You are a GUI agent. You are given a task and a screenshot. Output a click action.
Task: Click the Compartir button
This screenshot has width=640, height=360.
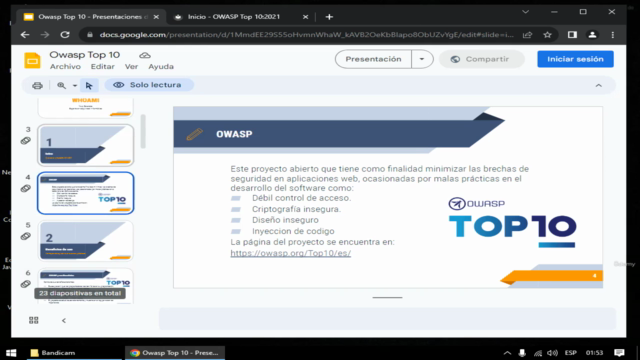(481, 59)
